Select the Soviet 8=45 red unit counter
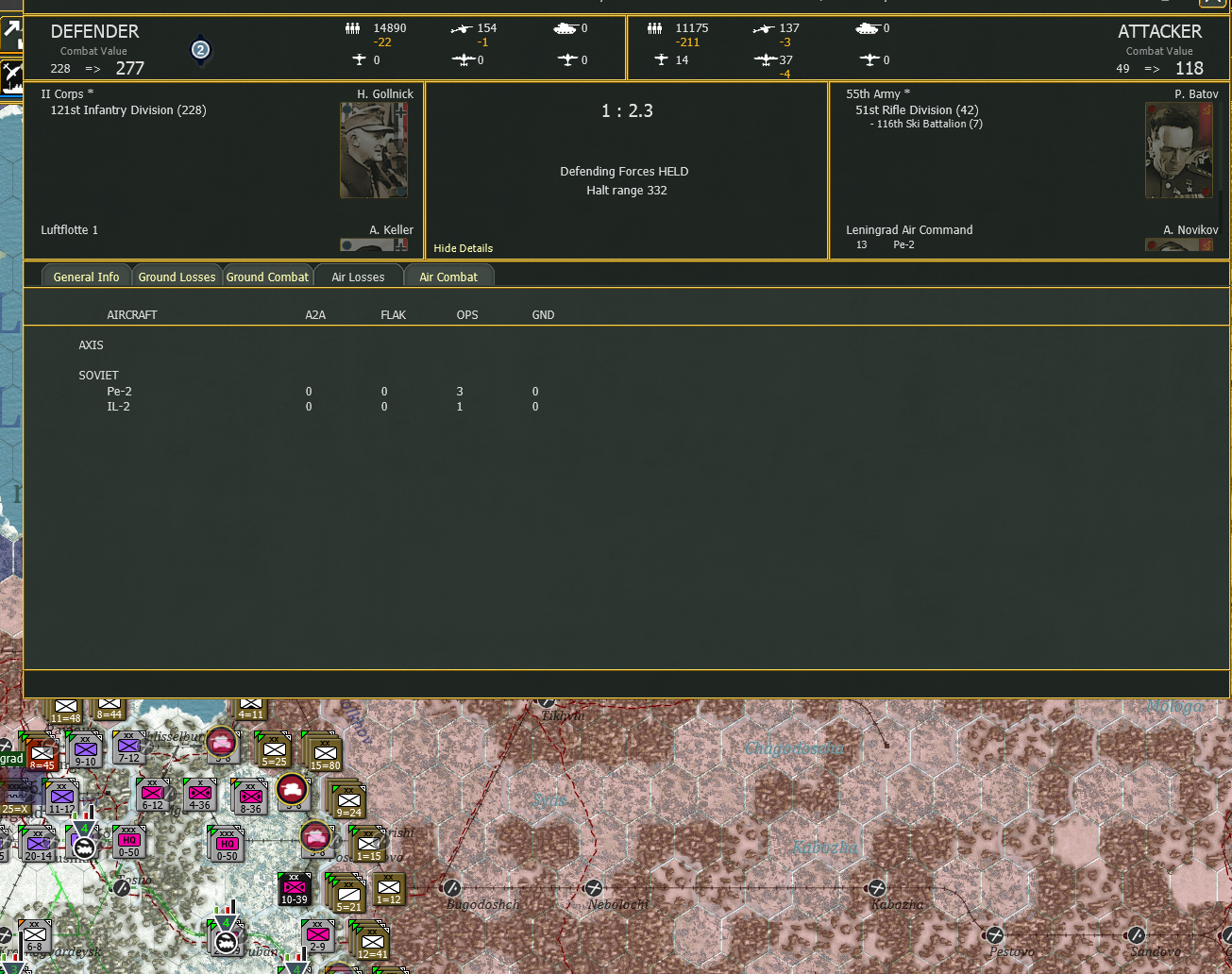 click(42, 754)
